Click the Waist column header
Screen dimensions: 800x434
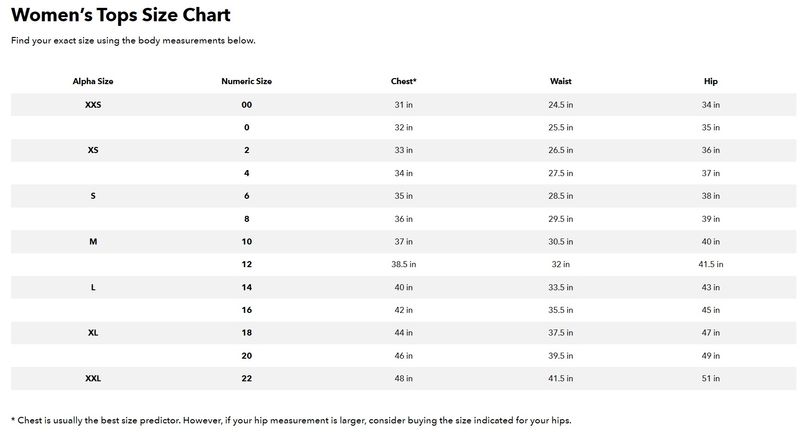click(x=560, y=81)
